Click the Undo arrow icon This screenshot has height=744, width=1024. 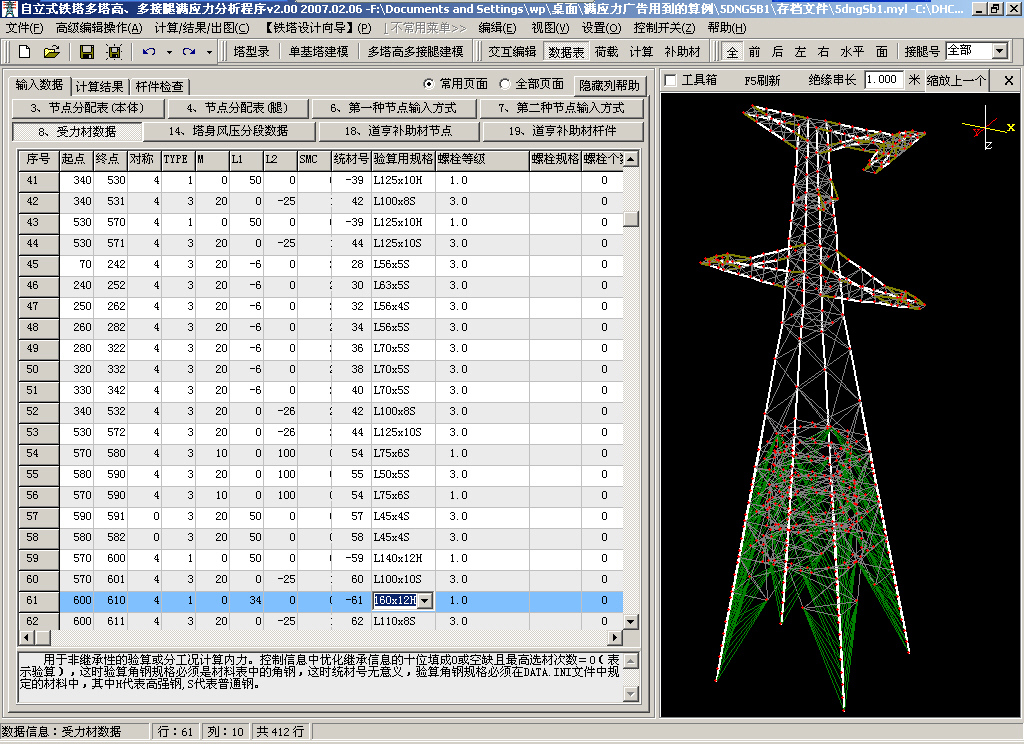click(149, 52)
